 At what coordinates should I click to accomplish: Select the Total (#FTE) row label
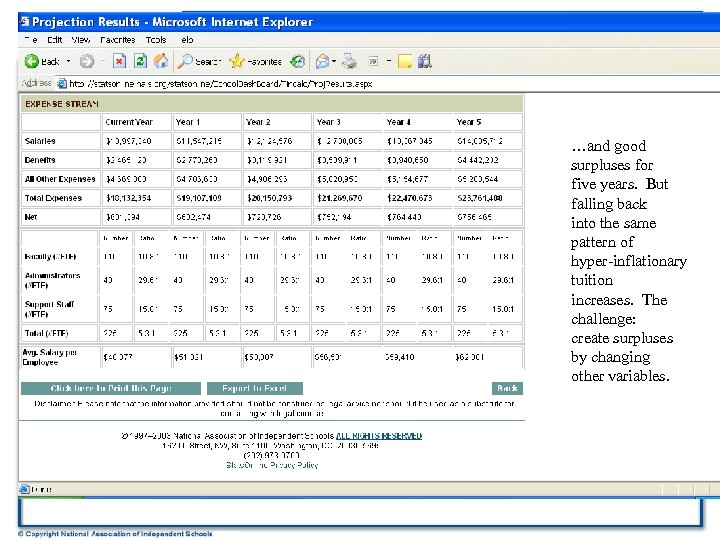click(x=46, y=333)
